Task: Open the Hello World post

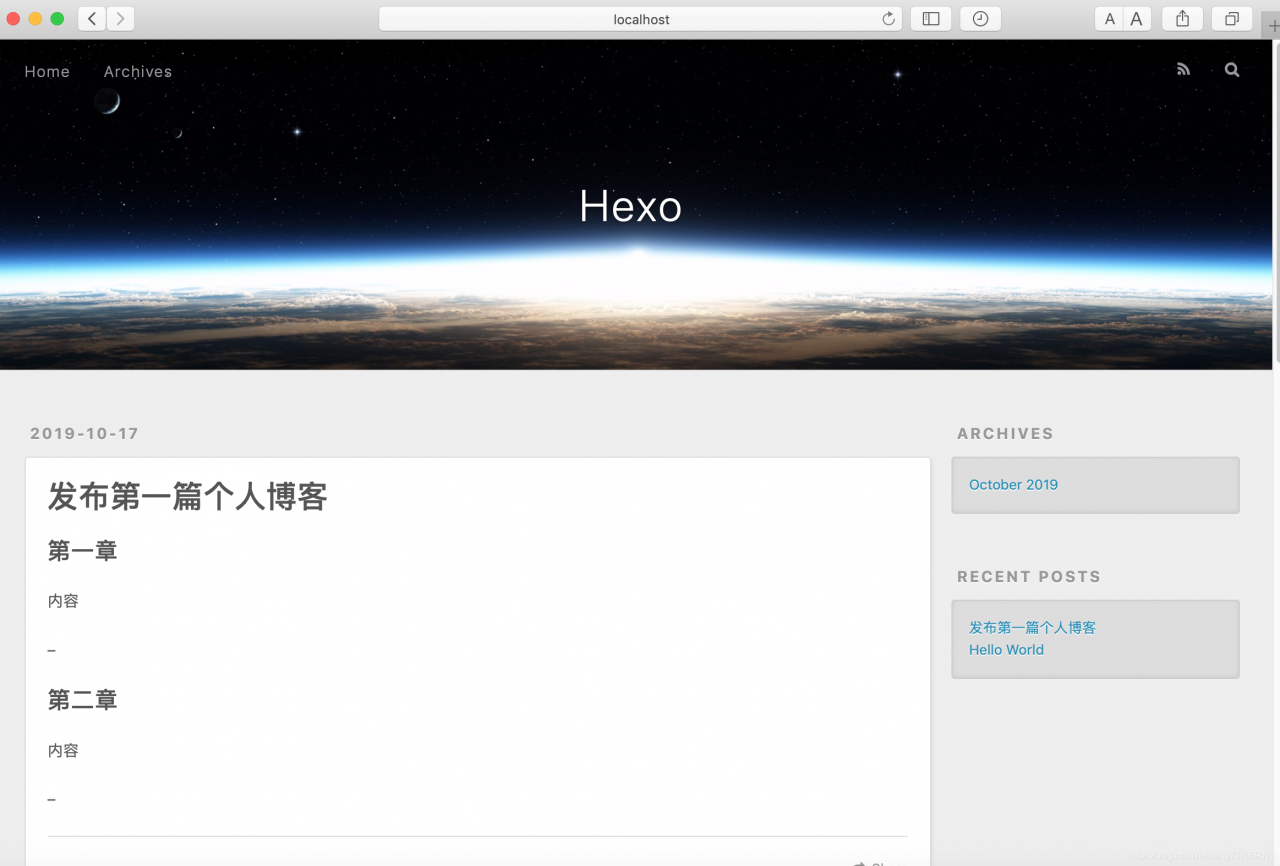Action: 1006,649
